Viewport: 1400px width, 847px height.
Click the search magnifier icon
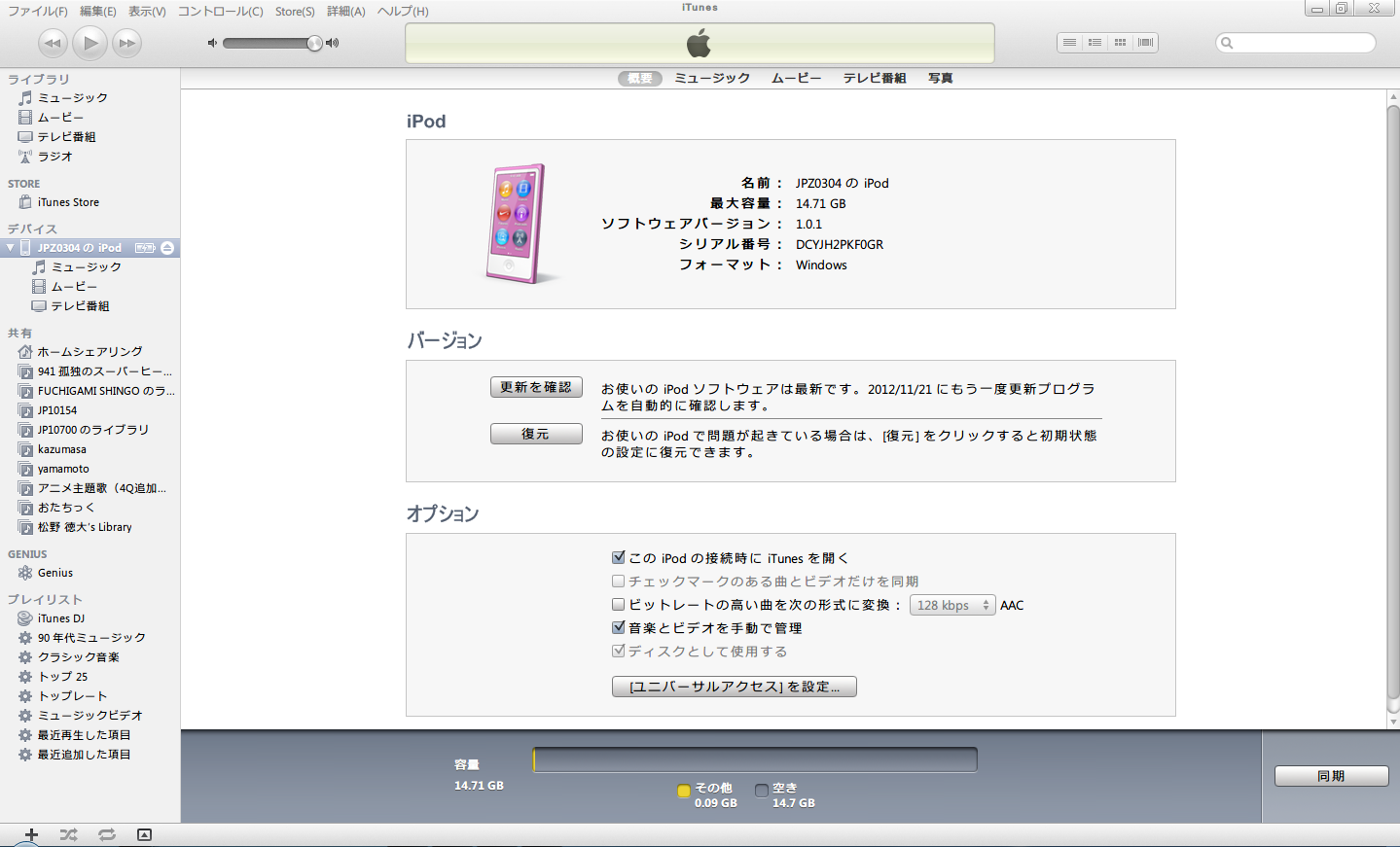[1227, 43]
